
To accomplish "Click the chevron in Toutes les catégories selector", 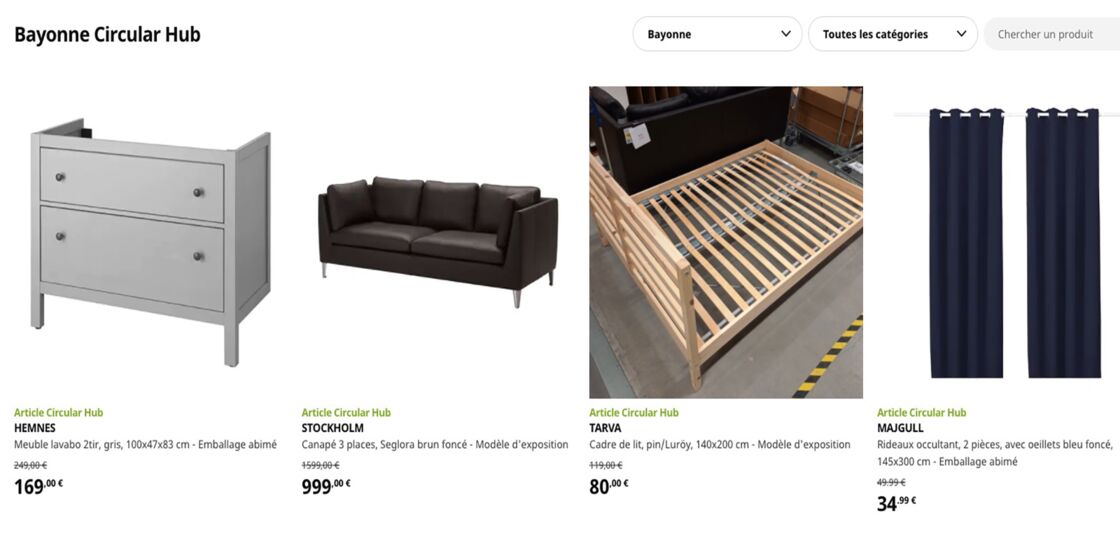I will pyautogui.click(x=961, y=34).
